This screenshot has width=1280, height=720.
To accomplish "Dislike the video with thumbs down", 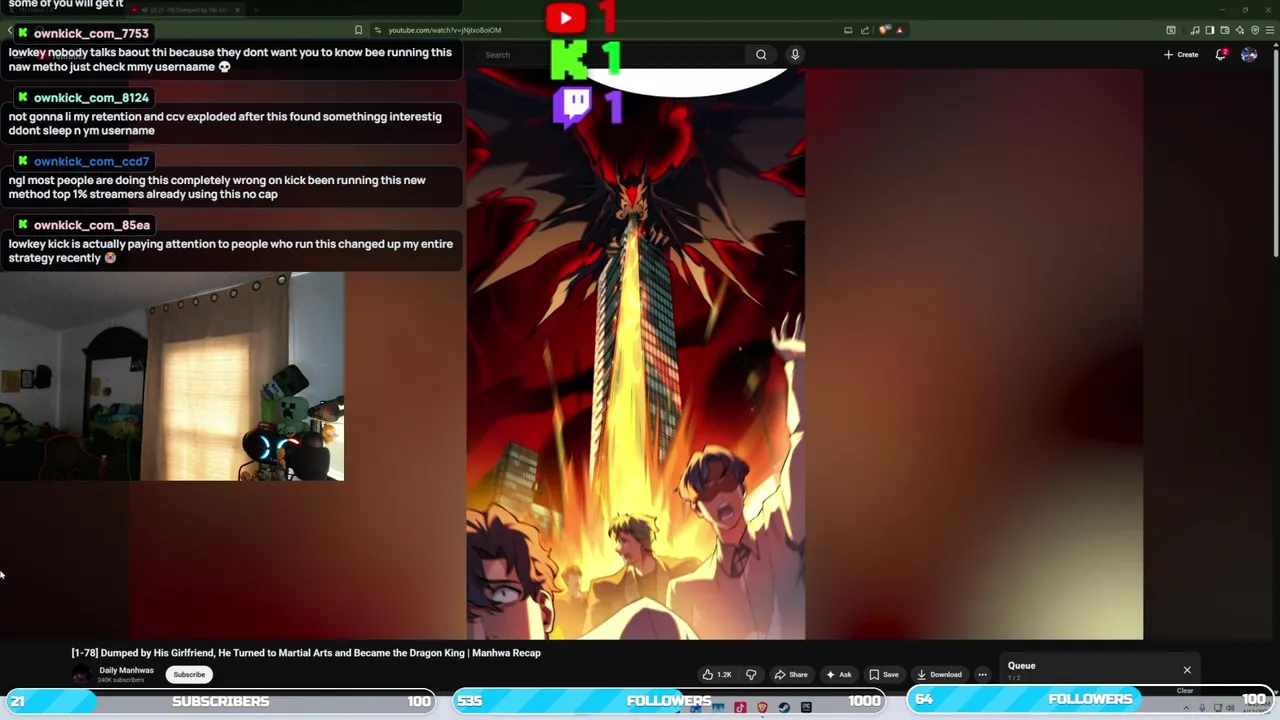I will coord(751,675).
